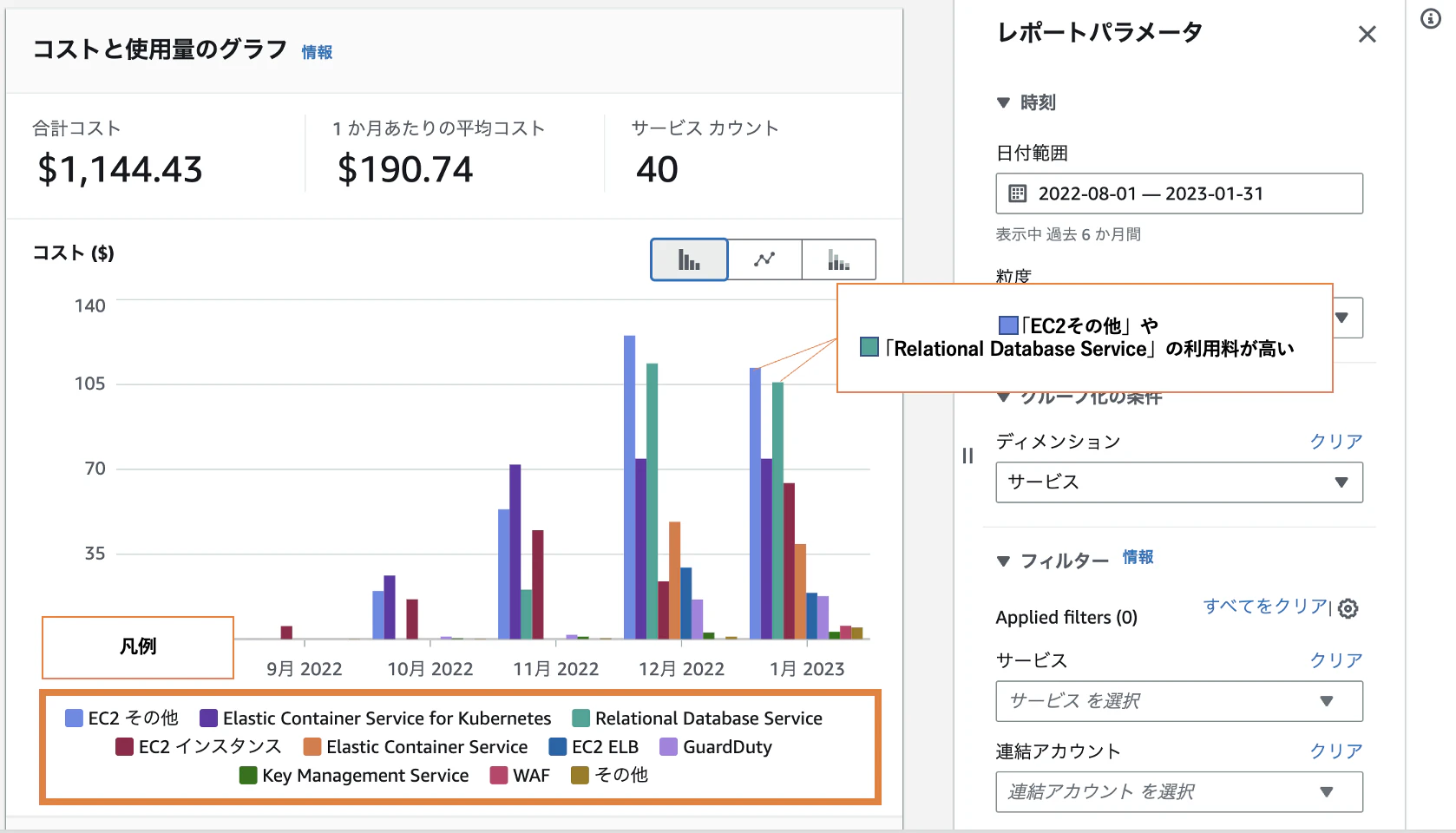This screenshot has width=1456, height=833.
Task: Toggle WAF legend swatch
Action: click(x=498, y=775)
